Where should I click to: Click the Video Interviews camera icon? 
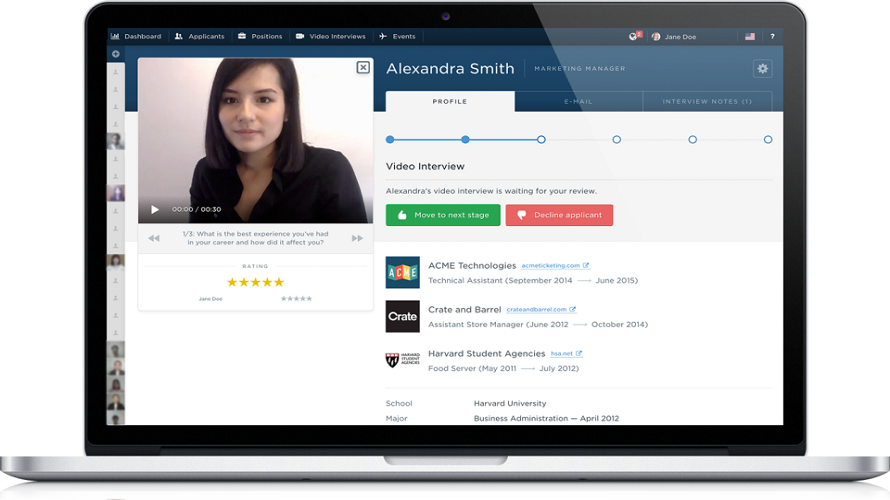click(x=300, y=36)
